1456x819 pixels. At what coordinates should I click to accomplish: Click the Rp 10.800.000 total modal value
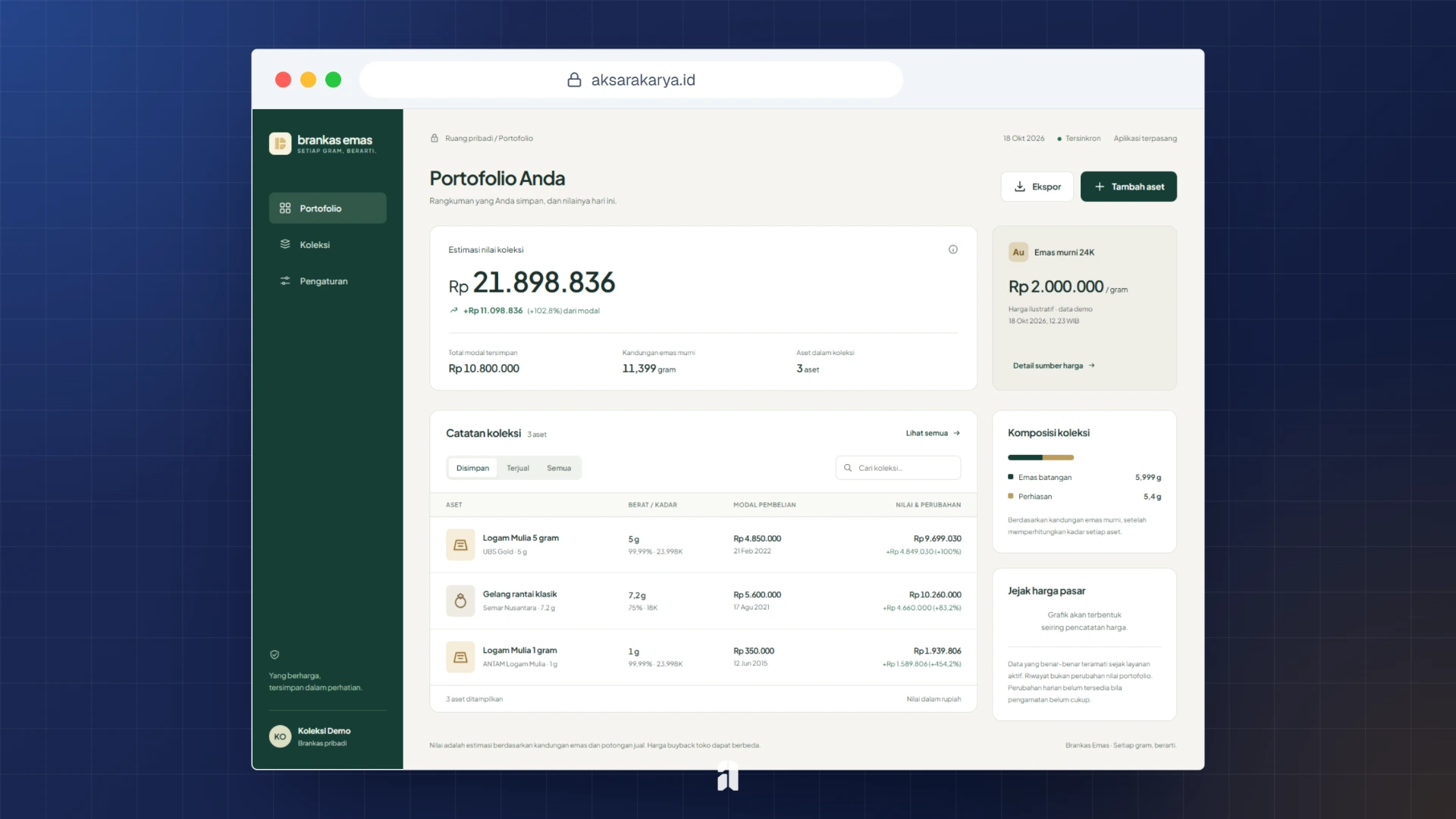point(484,369)
